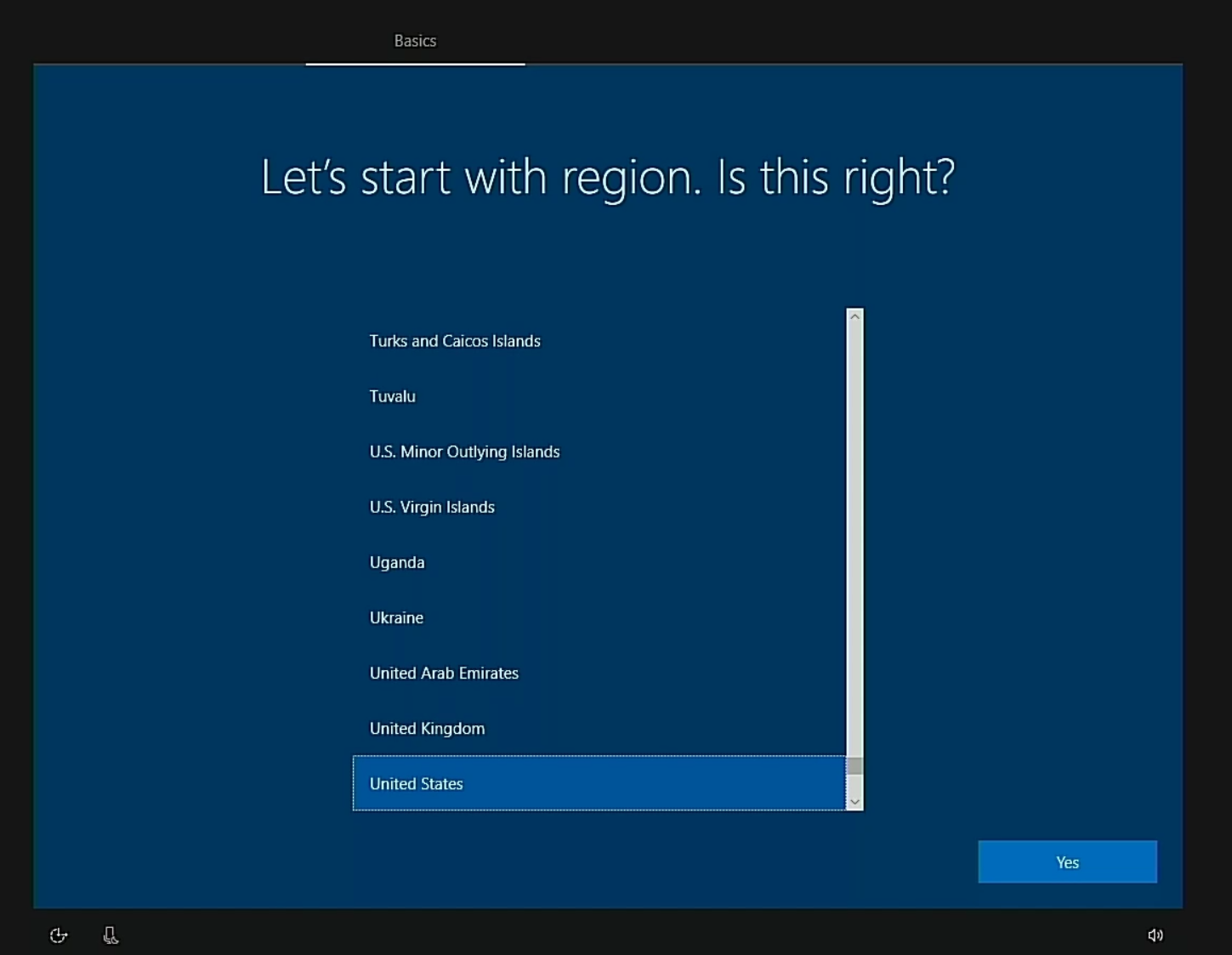Click the scrollbar track above the thumb
This screenshot has width=1232, height=955.
(x=854, y=536)
